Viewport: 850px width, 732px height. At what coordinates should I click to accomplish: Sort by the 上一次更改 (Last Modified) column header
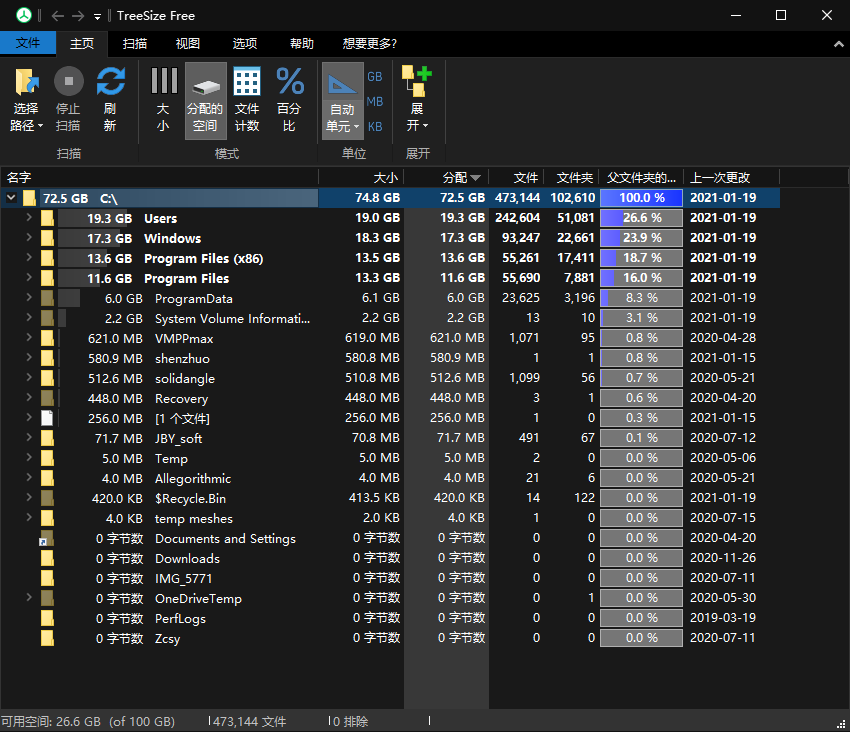(720, 177)
